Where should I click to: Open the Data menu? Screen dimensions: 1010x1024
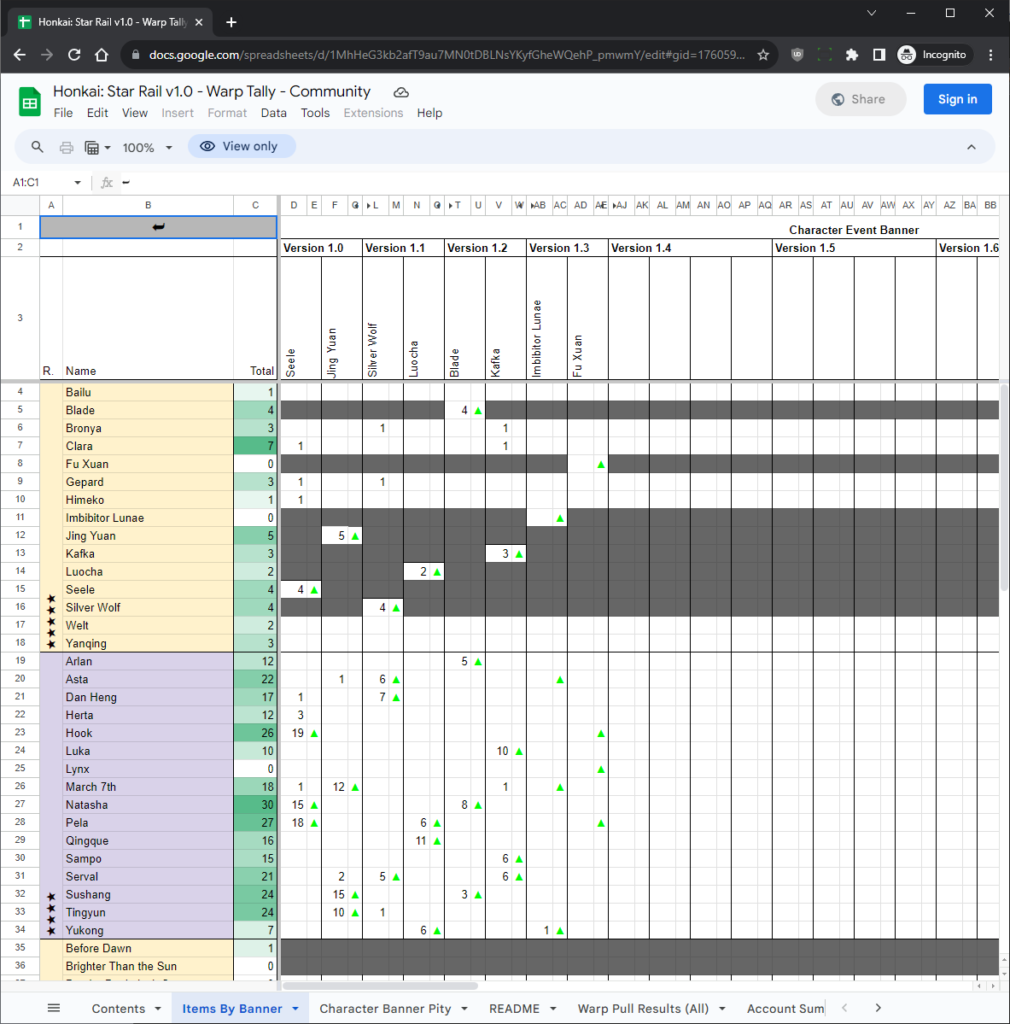tap(273, 113)
